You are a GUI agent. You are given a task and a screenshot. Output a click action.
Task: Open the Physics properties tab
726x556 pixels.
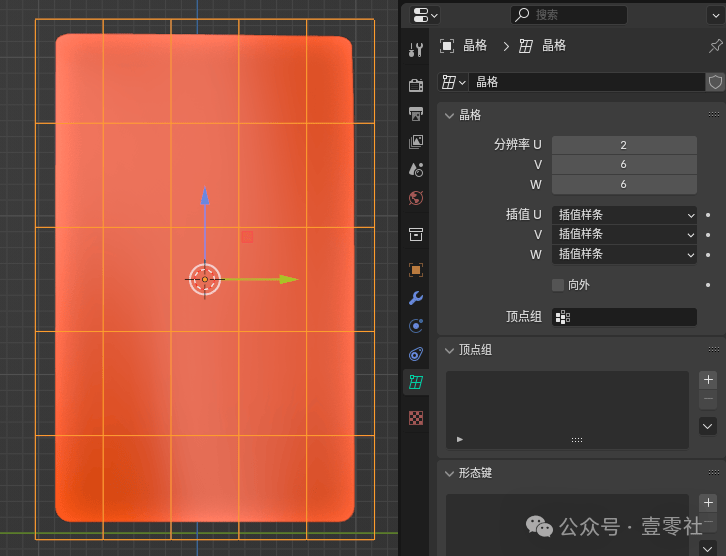(x=416, y=326)
